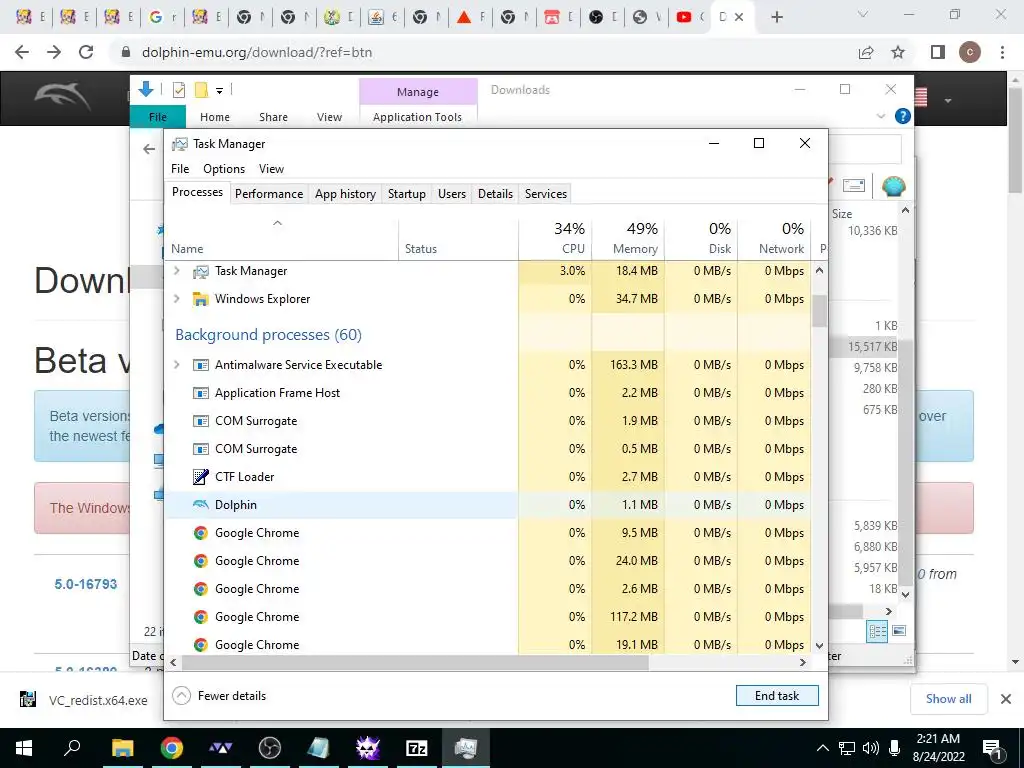
Task: Open the Share tab in File Explorer
Action: pos(273,117)
